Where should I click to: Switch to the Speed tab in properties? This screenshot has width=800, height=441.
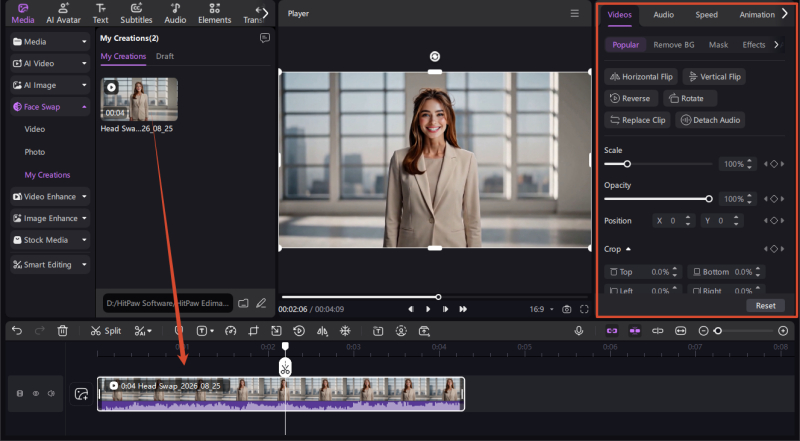click(706, 15)
